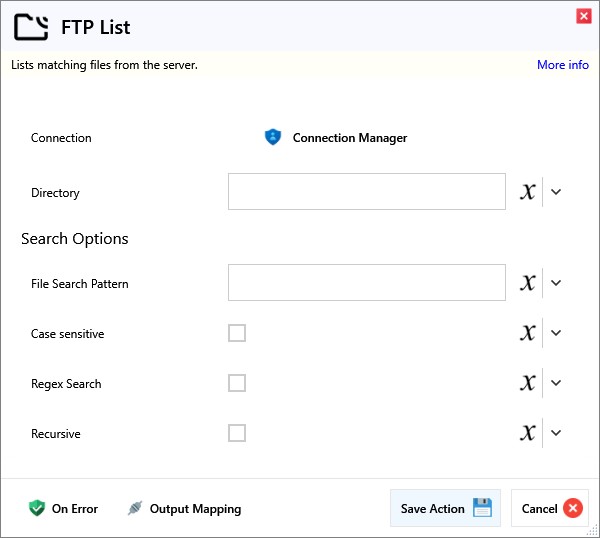Viewport: 600px width, 538px height.
Task: Click the variable icon beside Directory field
Action: click(x=528, y=192)
